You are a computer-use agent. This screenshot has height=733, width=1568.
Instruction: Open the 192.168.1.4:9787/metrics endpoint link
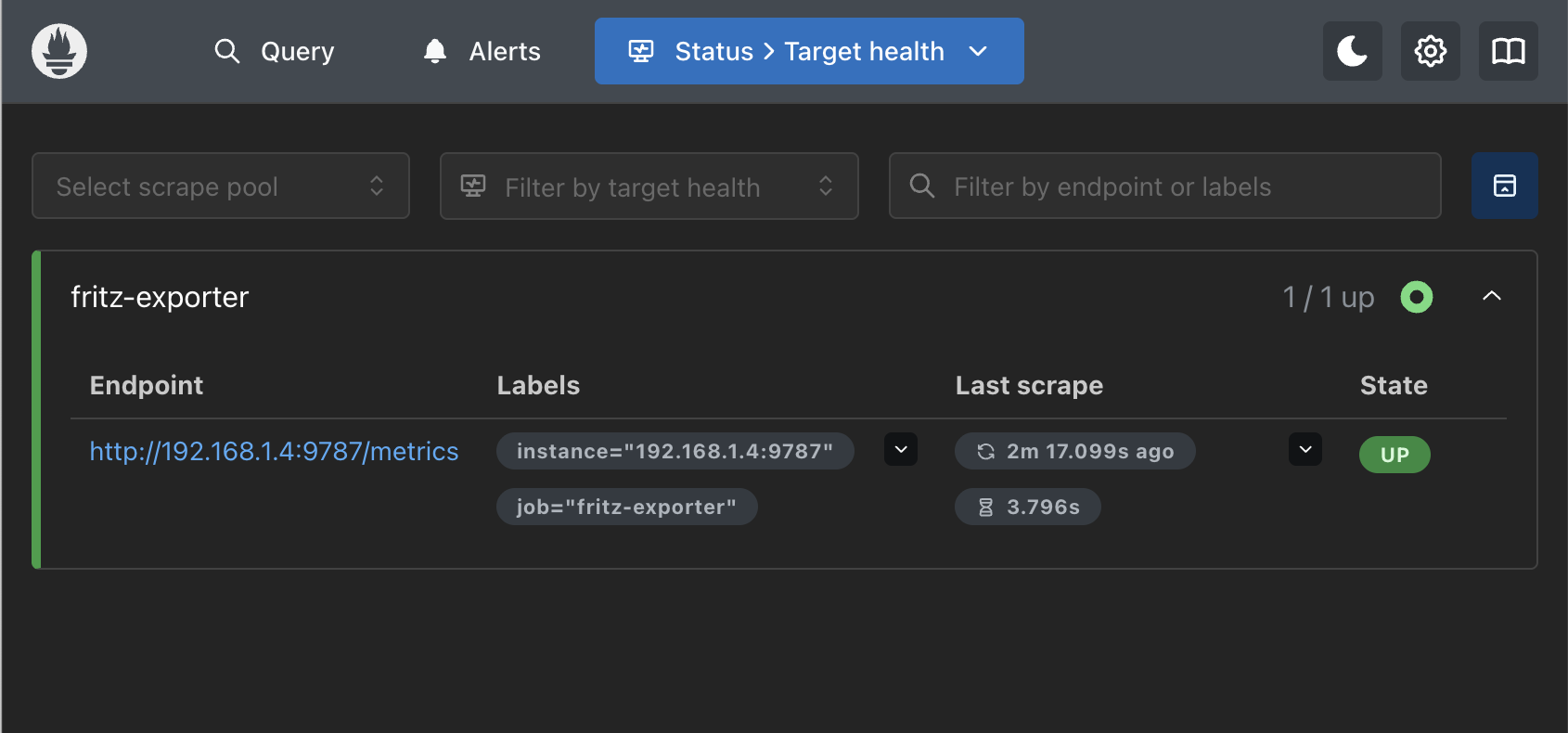click(x=274, y=451)
